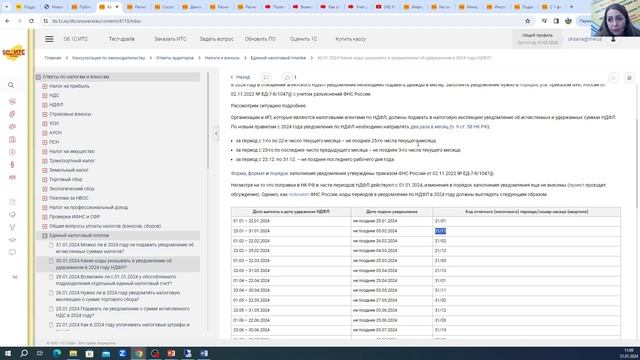Expand the 'НДС' tree node
This screenshot has height=360, width=640.
coord(45,96)
